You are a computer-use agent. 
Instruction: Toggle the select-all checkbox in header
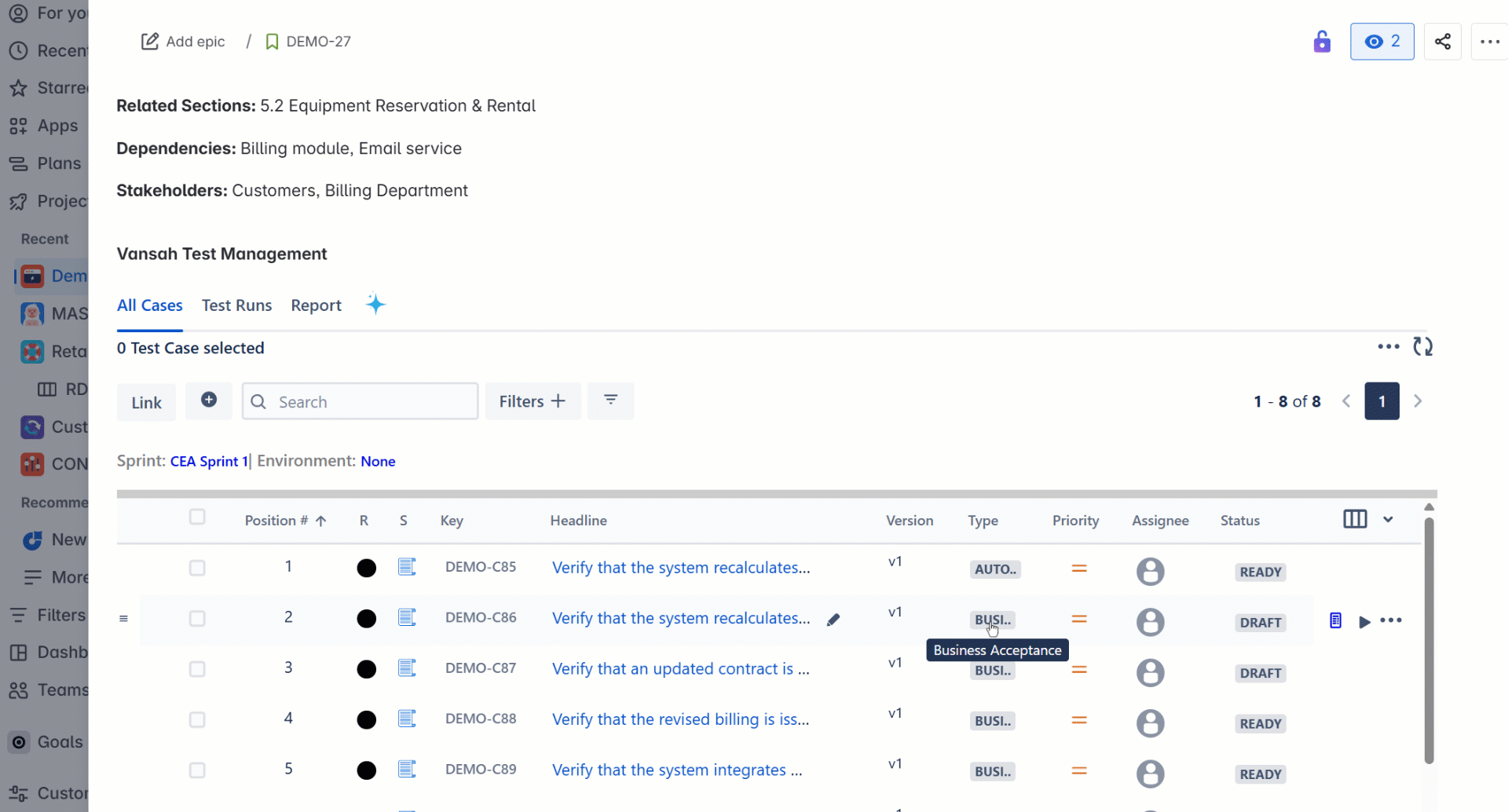click(197, 517)
